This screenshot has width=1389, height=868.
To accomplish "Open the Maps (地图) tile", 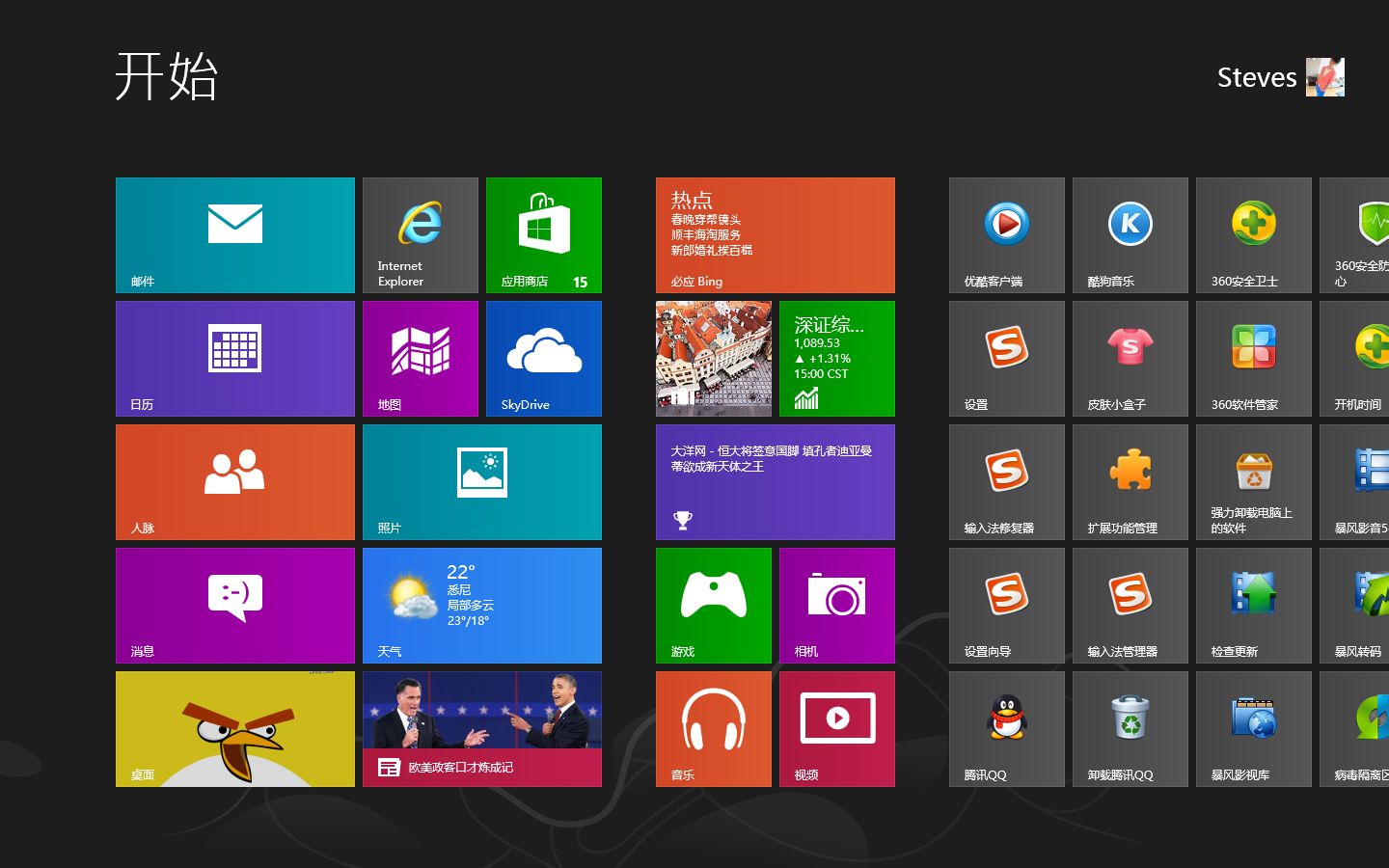I will click(x=421, y=359).
